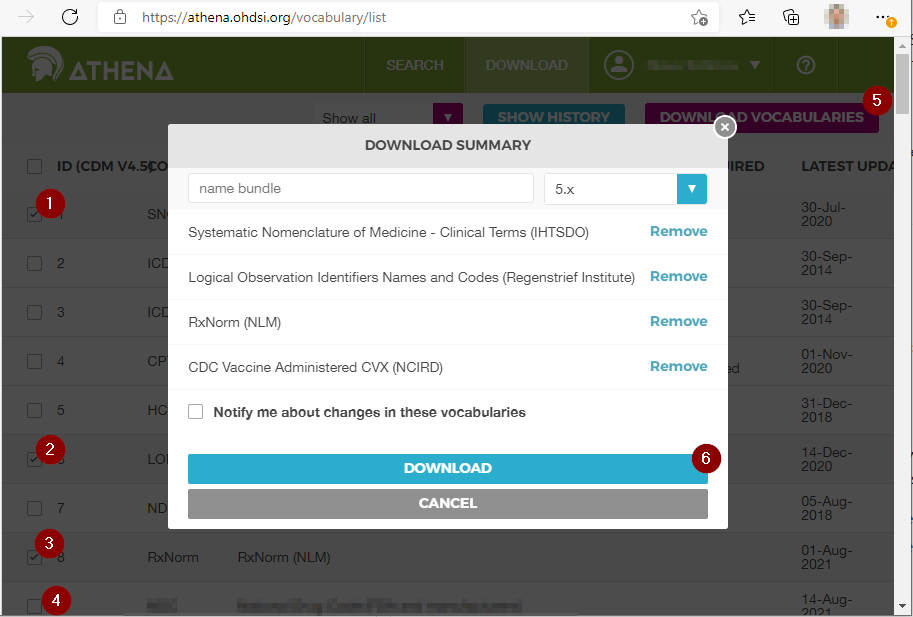913x617 pixels.
Task: Expand the Show all filter dropdown
Action: (447, 116)
